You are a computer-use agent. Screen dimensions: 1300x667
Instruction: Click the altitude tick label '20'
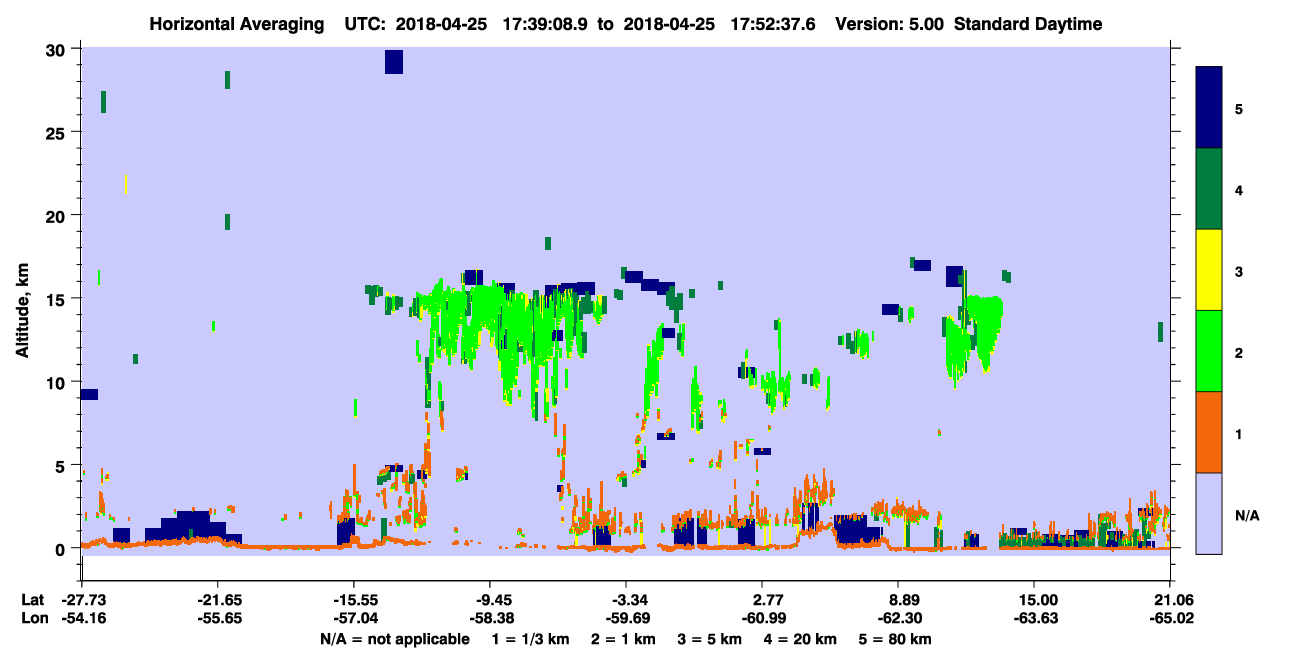(x=58, y=216)
